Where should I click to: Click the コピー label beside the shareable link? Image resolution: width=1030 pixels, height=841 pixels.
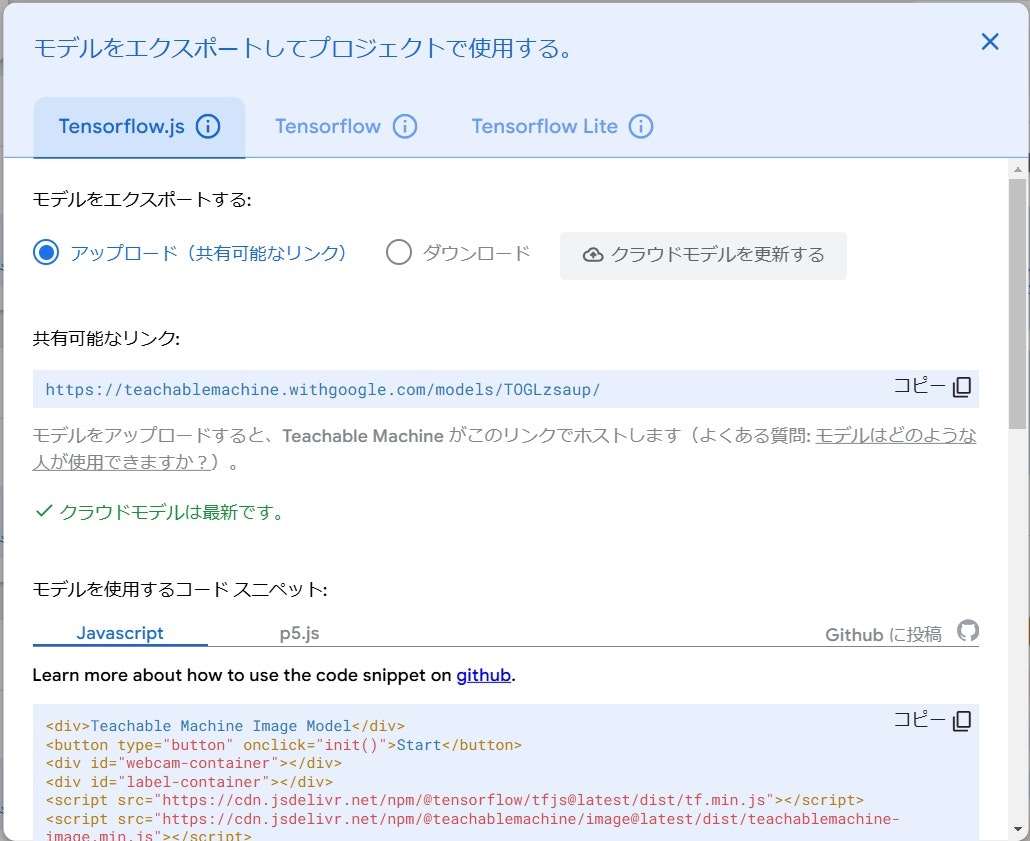point(919,386)
